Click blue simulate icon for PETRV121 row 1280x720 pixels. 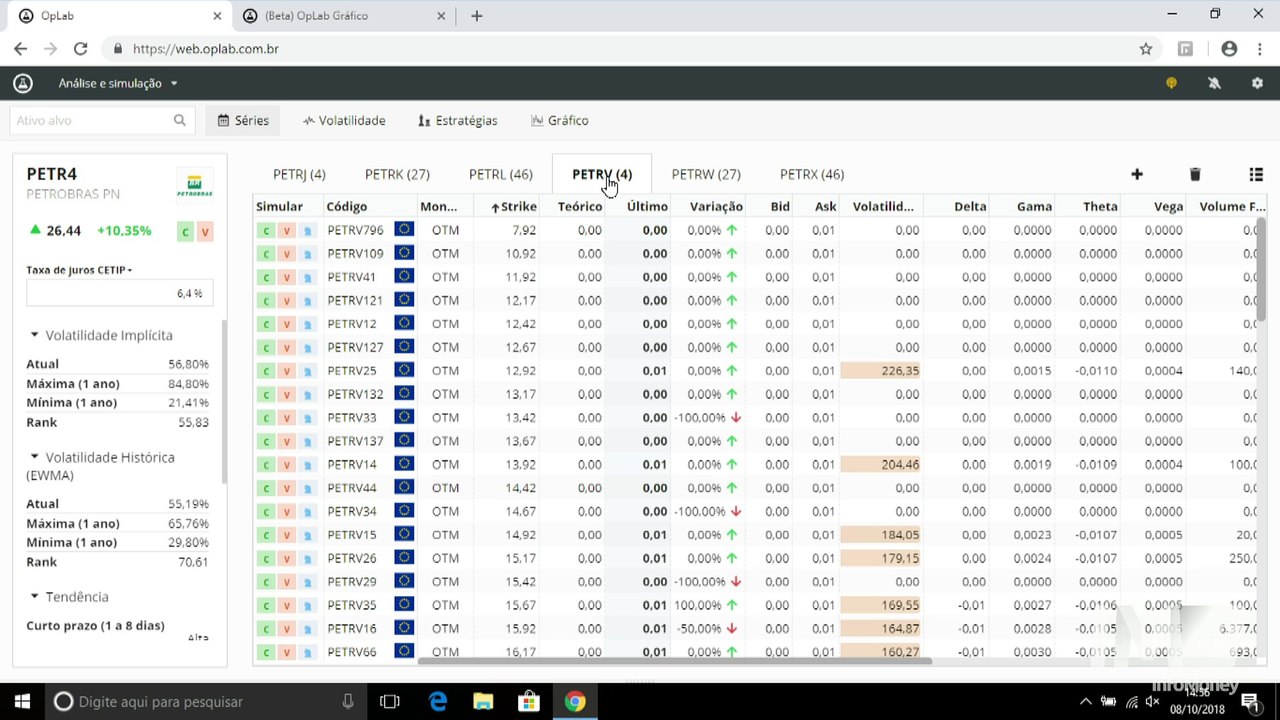[x=308, y=301]
